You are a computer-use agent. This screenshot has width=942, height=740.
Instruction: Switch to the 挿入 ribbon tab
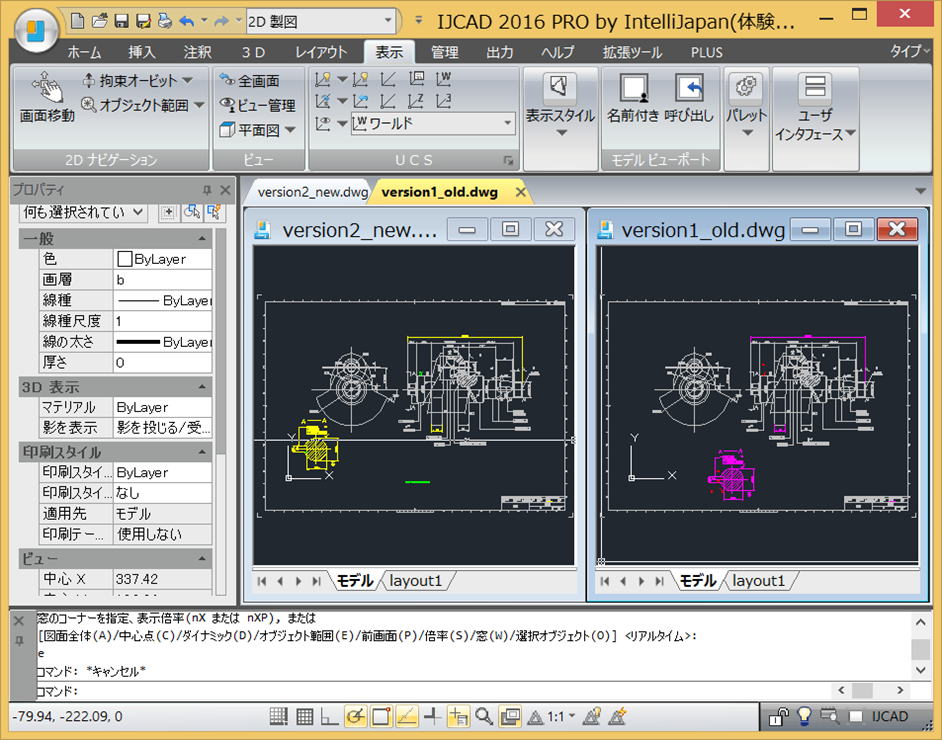point(142,52)
